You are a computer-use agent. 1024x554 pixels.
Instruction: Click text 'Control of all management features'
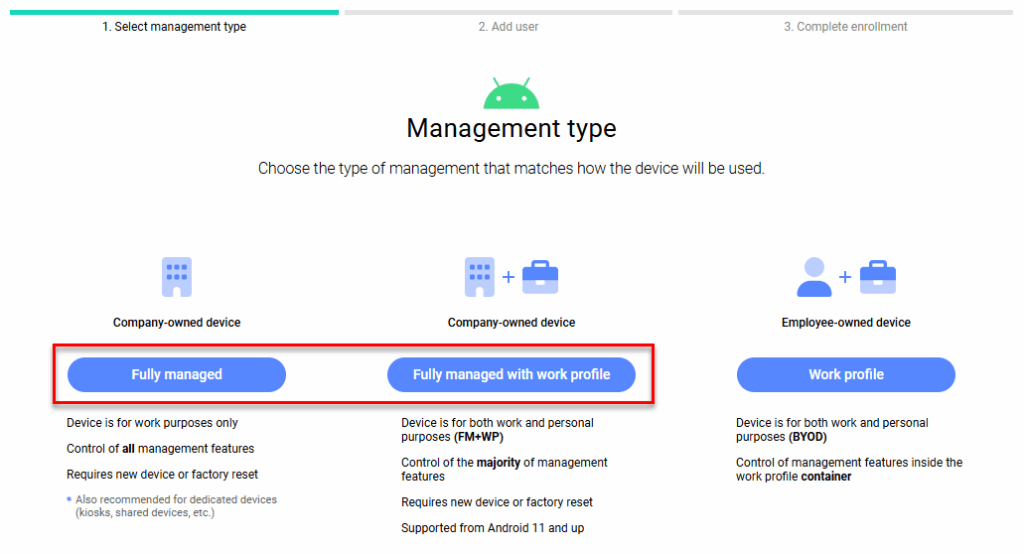click(160, 448)
